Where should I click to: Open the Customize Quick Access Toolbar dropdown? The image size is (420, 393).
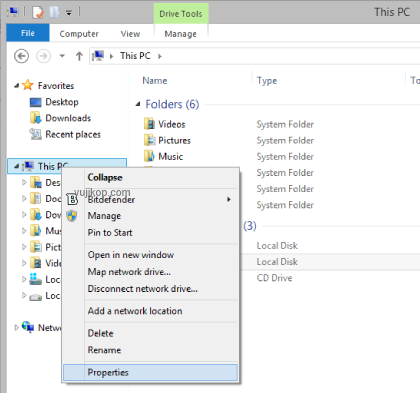[69, 13]
